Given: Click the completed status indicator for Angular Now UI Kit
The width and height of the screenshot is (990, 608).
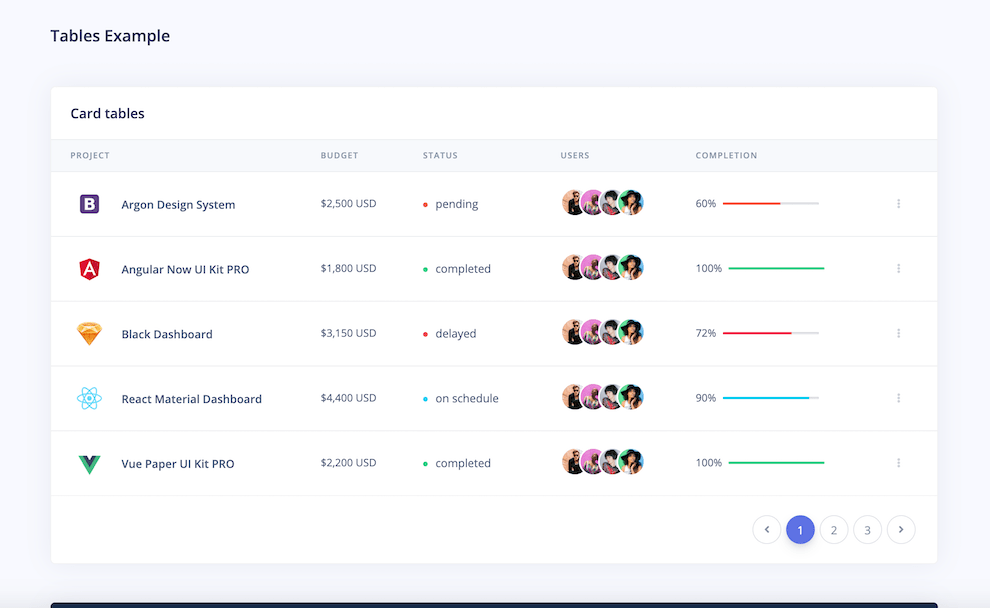Looking at the screenshot, I should point(426,268).
